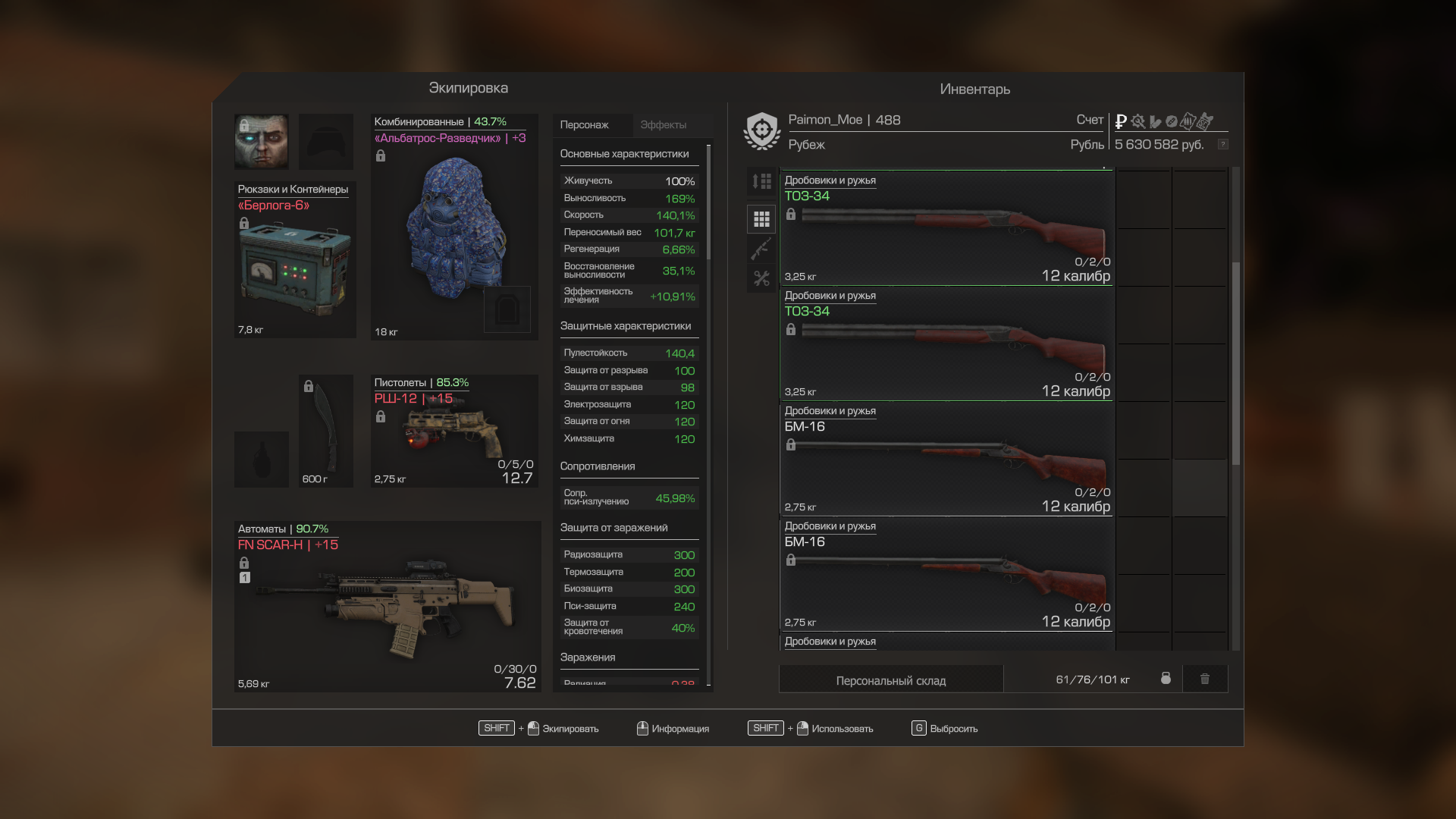1456x819 pixels.
Task: Click the lock icon on РШ-12 pistol
Action: click(x=381, y=416)
